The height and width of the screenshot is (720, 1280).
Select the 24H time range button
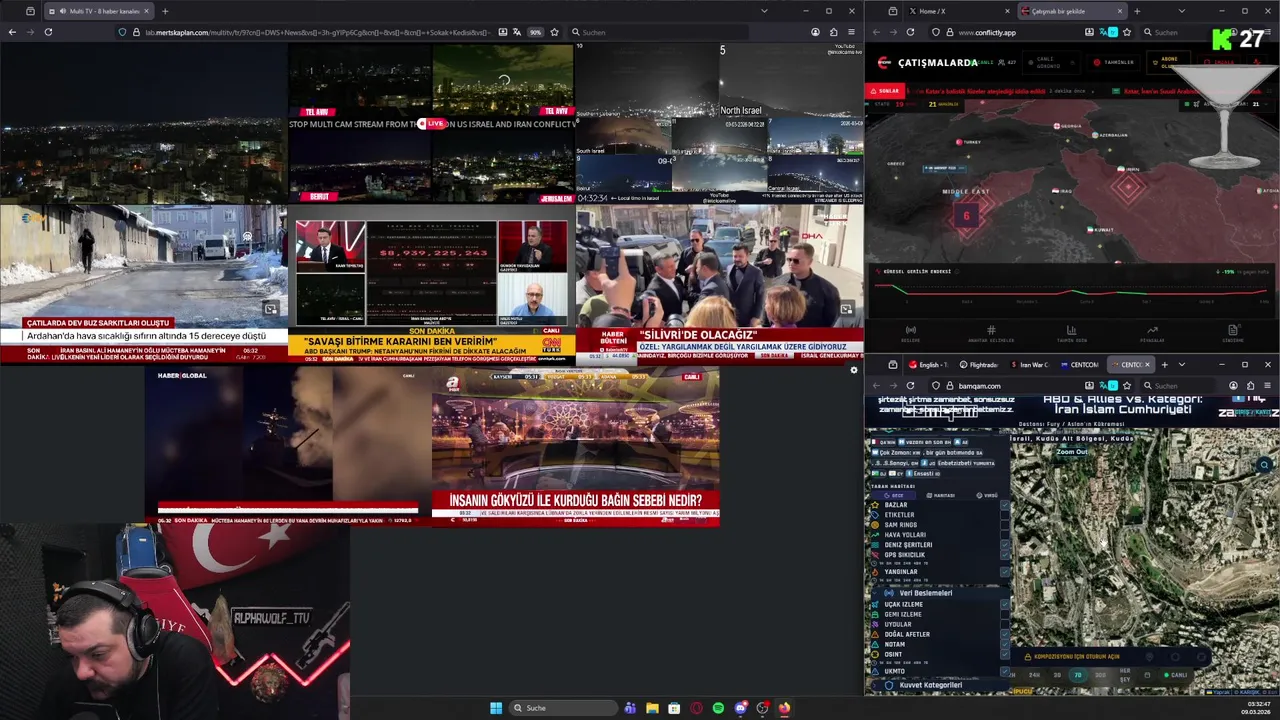(x=1034, y=675)
